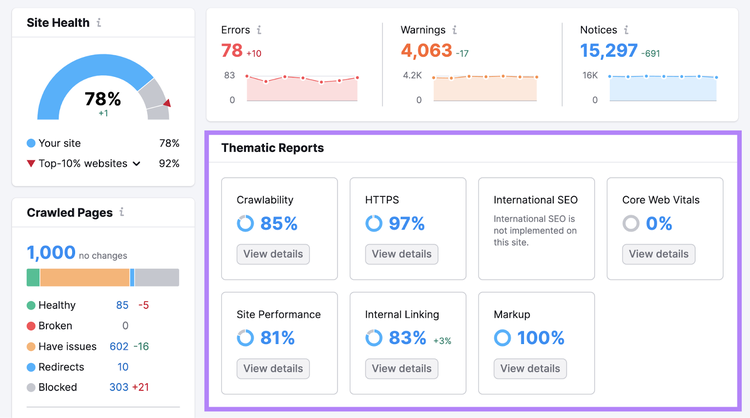
Task: View details for Crawlability
Action: (x=273, y=254)
